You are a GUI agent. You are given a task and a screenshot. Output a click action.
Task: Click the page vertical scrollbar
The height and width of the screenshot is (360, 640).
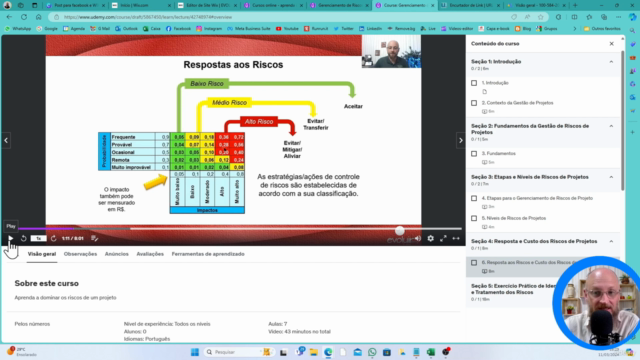[x=622, y=121]
